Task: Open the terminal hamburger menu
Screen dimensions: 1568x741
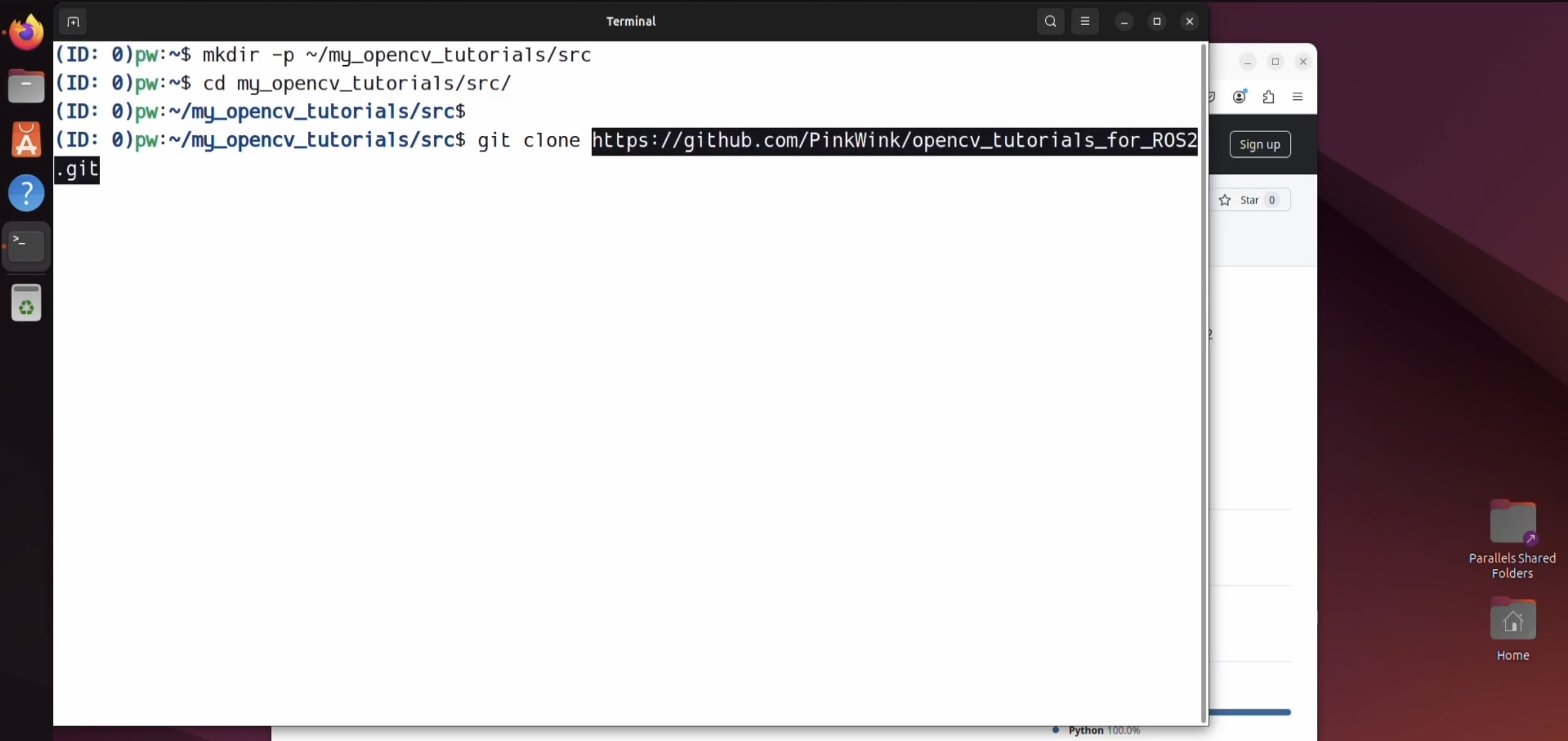Action: point(1085,22)
